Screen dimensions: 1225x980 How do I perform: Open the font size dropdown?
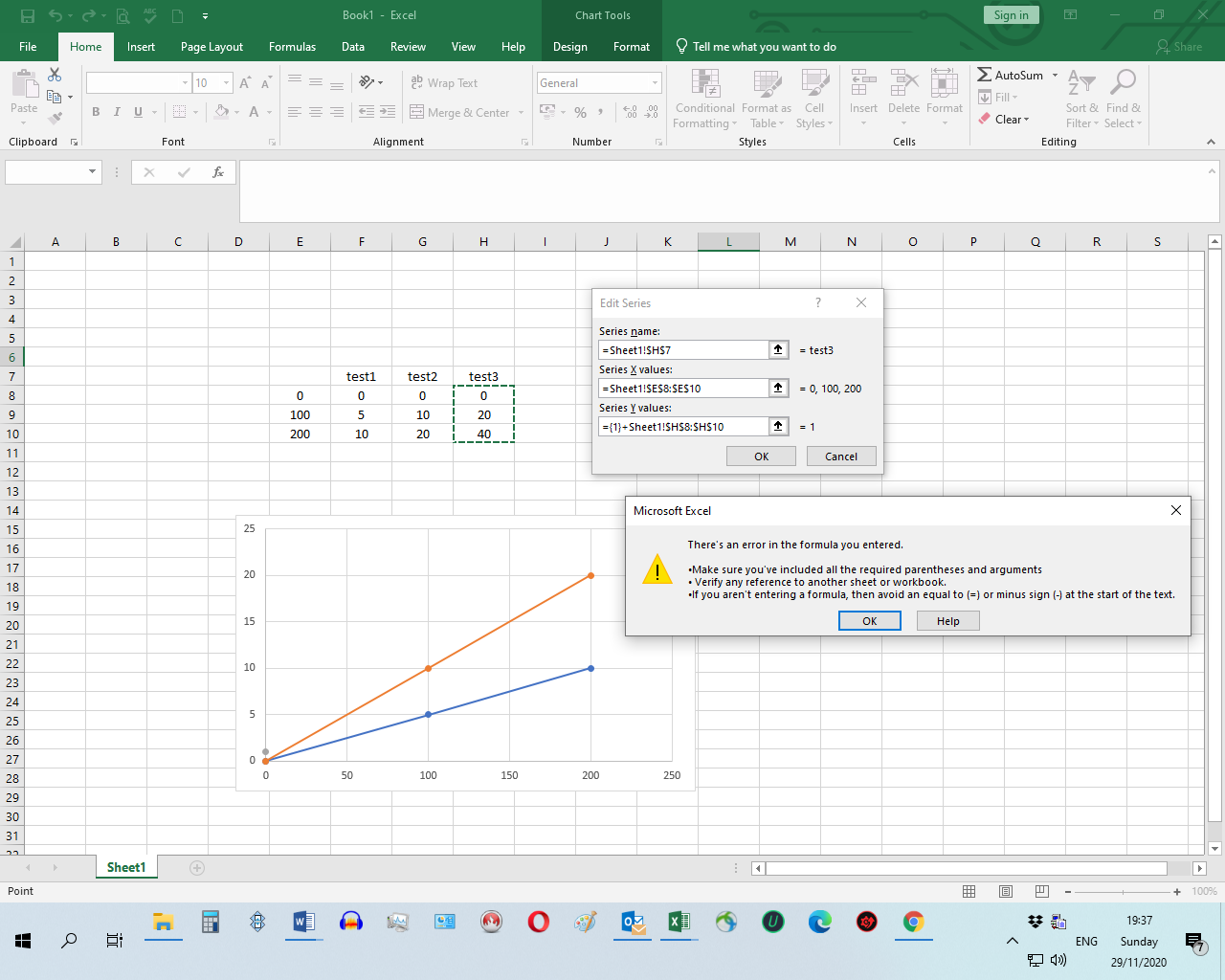point(227,83)
